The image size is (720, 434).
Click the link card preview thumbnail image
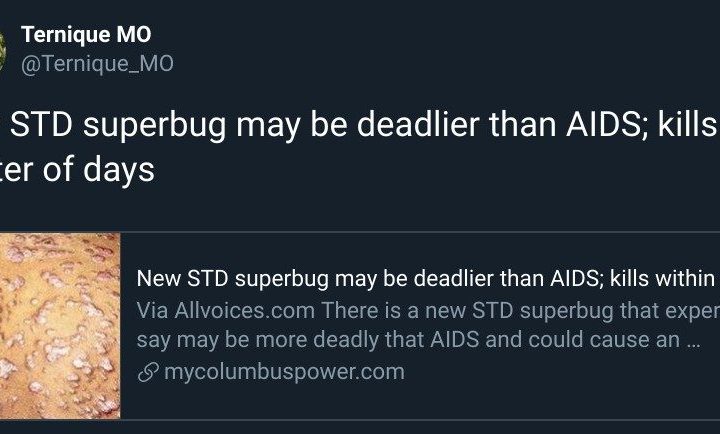(60, 326)
